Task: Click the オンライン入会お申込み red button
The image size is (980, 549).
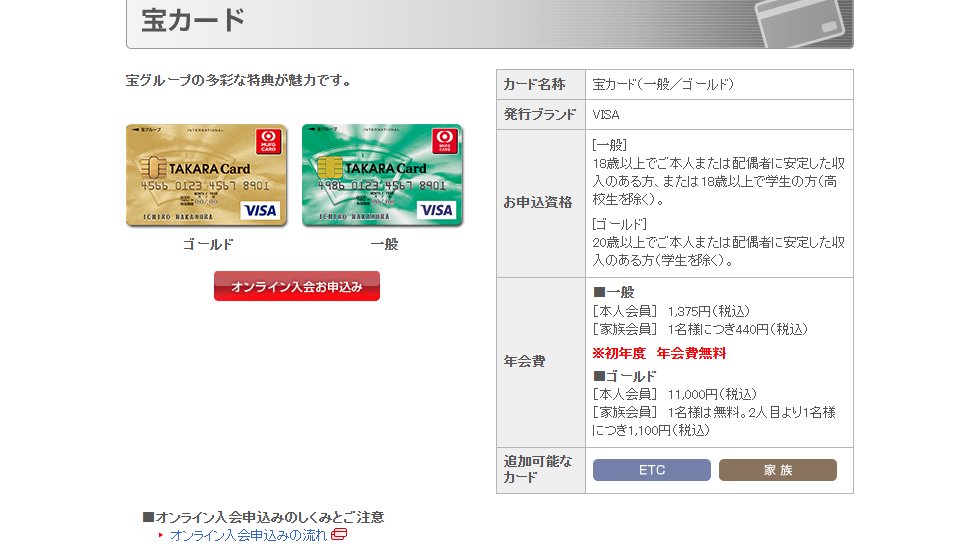Action: tap(297, 286)
